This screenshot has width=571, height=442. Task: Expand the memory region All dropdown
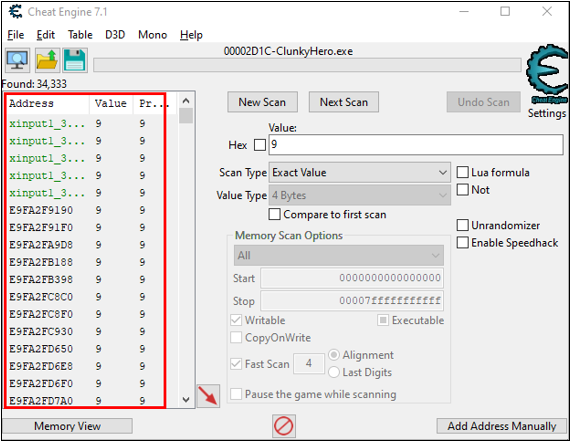click(x=339, y=255)
